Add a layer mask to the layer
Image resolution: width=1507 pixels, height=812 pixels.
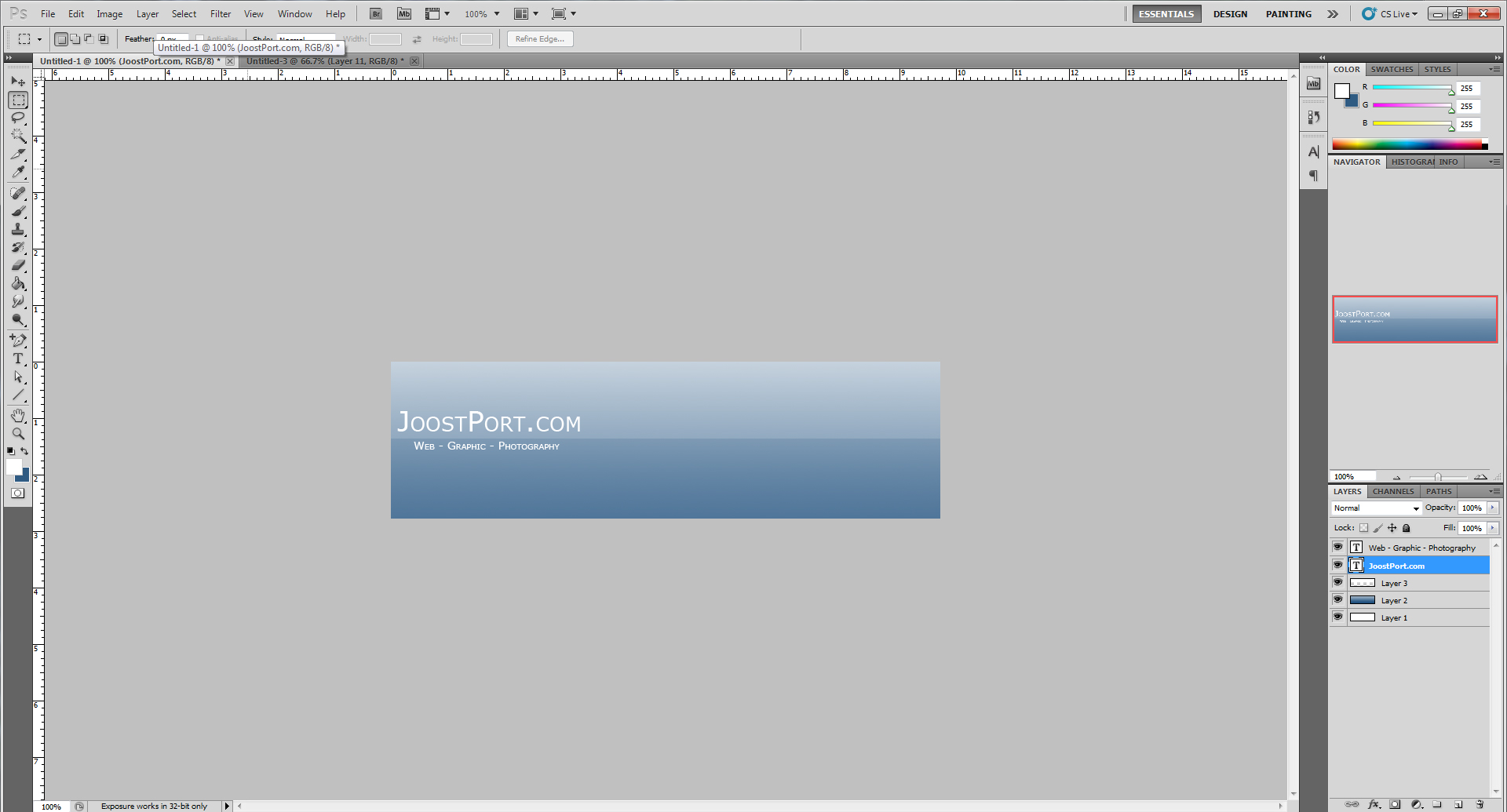click(1395, 804)
